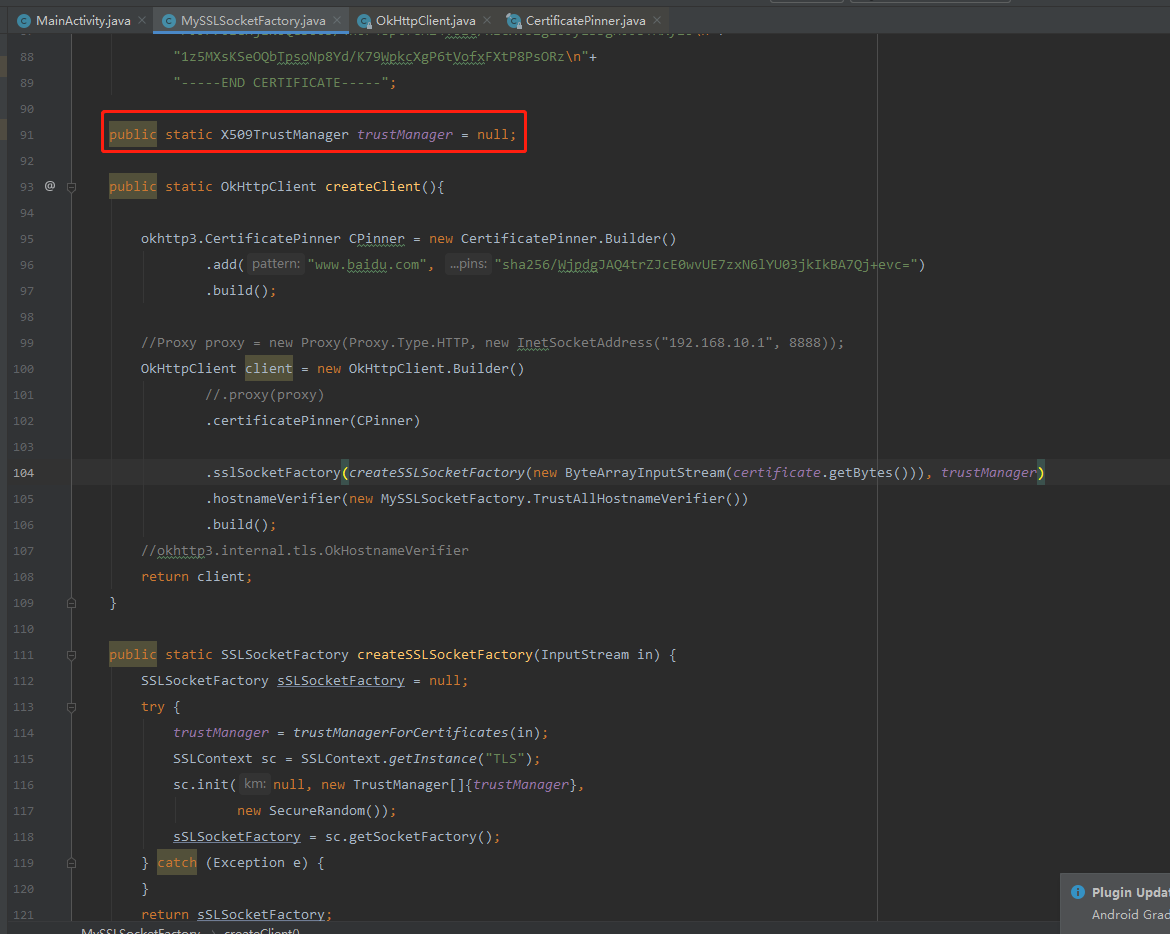Click the Android Gradle notification text

pos(1130,915)
